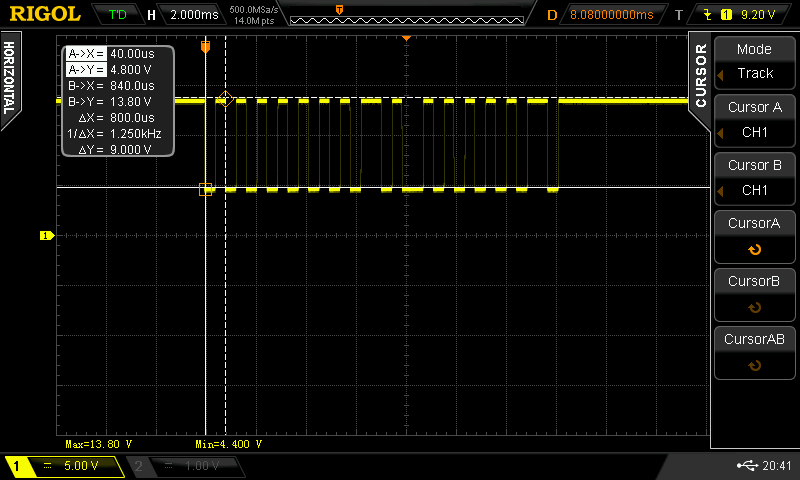Click the channel 1 ground level marker
Screen dimensions: 800x480
pyautogui.click(x=47, y=235)
